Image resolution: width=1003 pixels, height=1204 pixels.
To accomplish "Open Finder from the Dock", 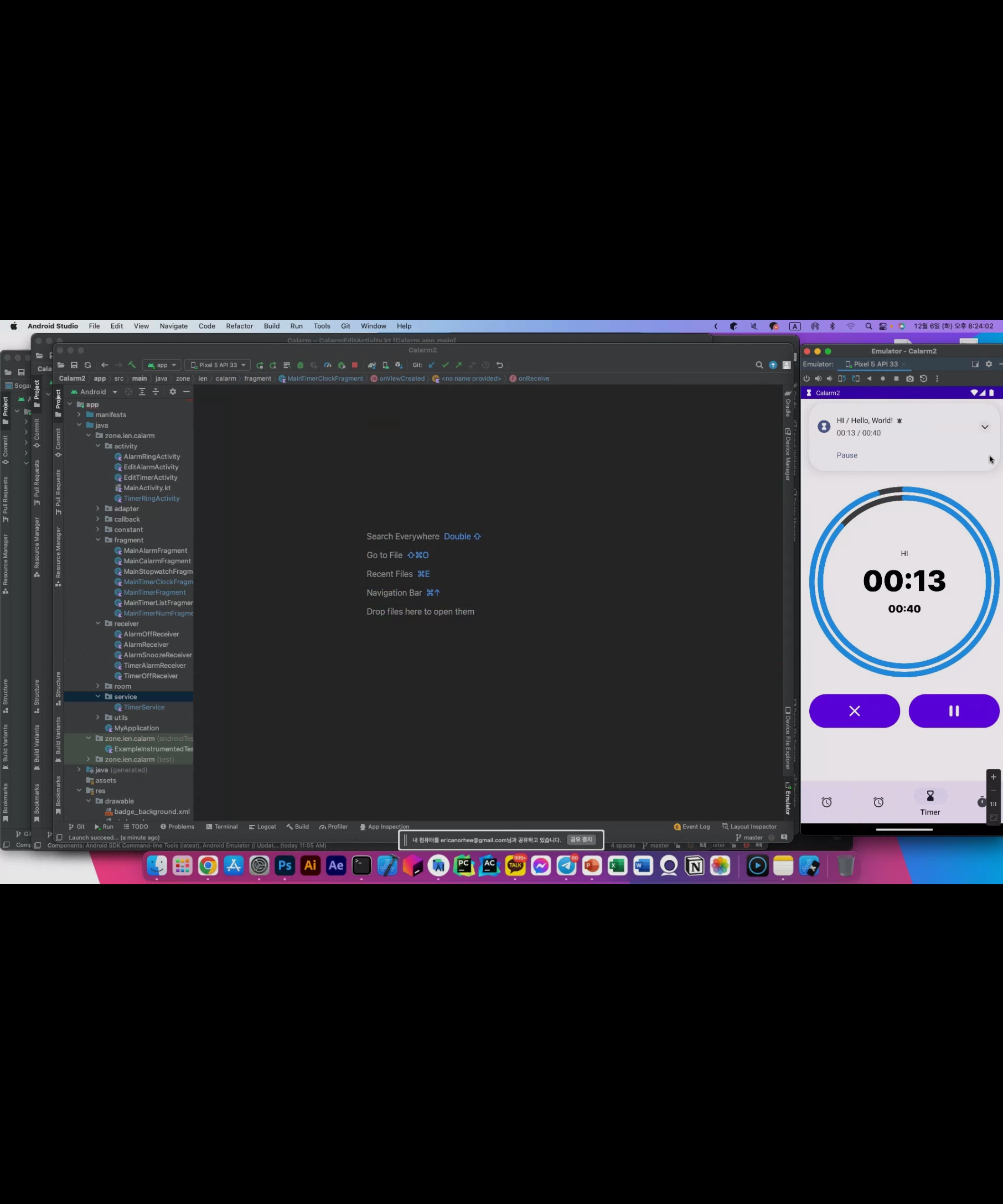I will pos(157,866).
